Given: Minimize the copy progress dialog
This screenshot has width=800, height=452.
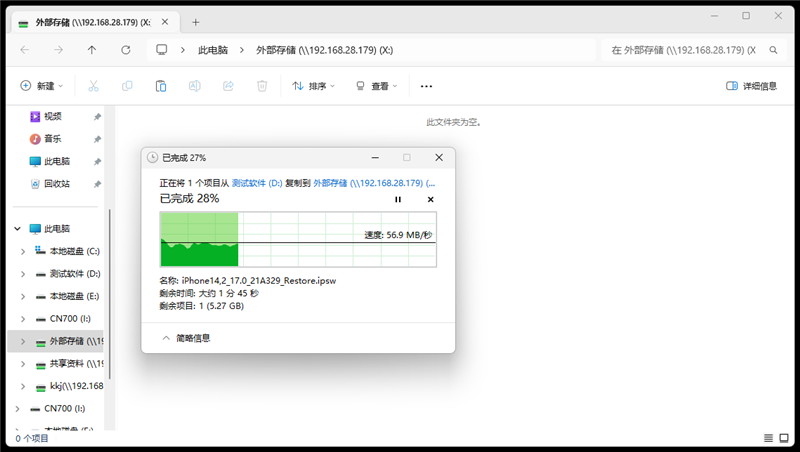Looking at the screenshot, I should [375, 158].
